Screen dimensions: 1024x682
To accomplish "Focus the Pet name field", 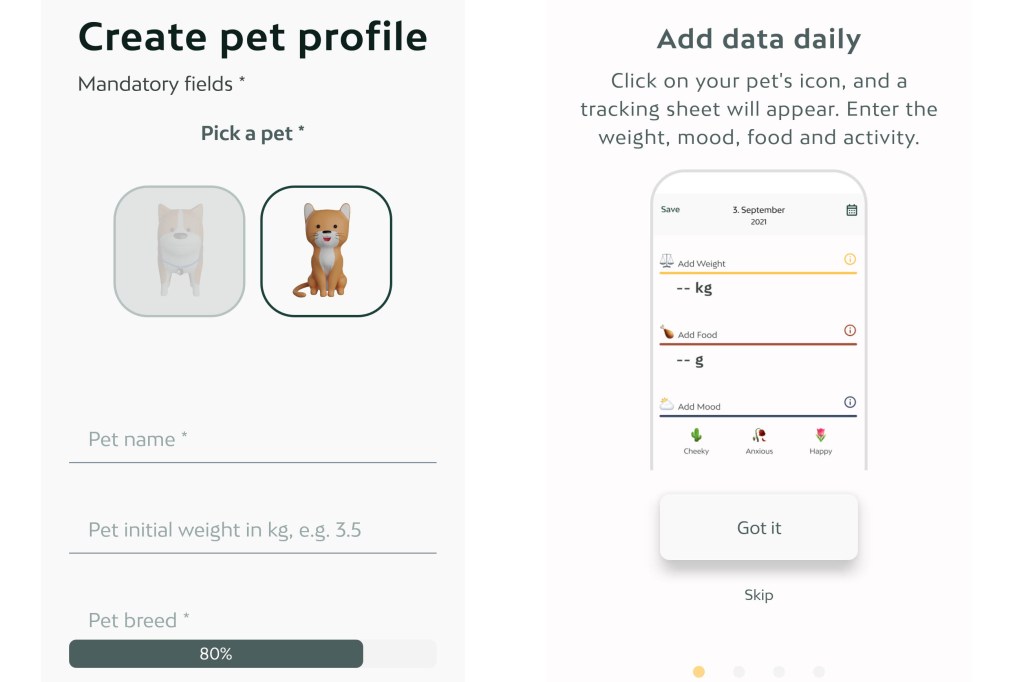I will click(x=253, y=440).
